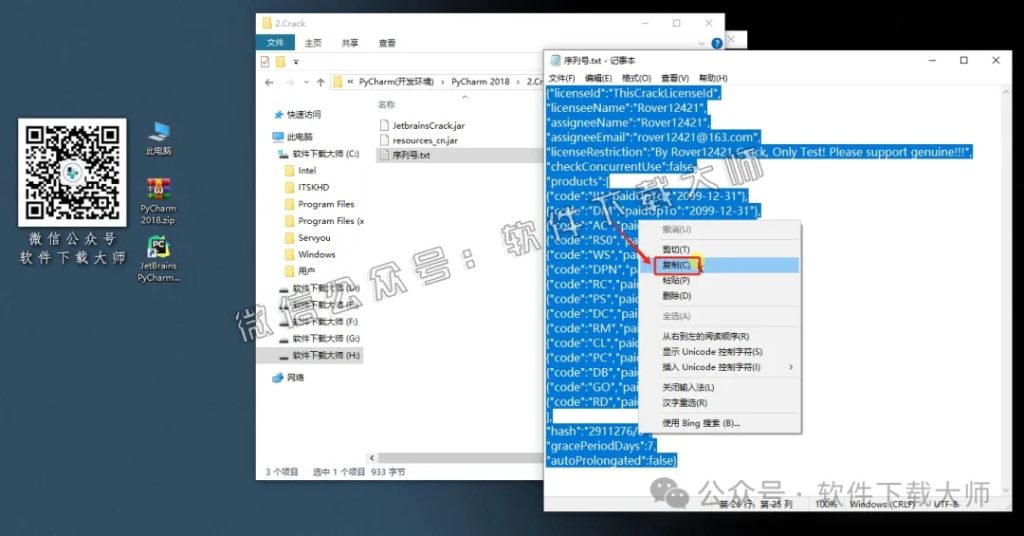Click the new folder icon in quick access toolbar
Viewport: 1024px width, 536px height.
[280, 62]
